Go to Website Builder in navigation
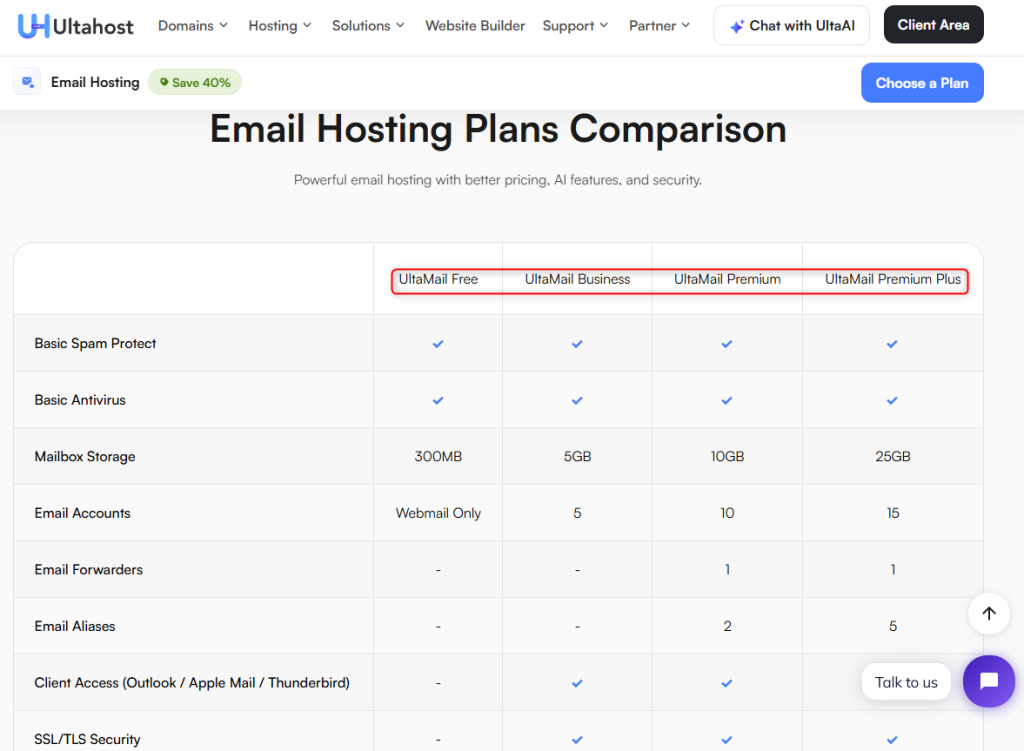Image resolution: width=1024 pixels, height=751 pixels. point(475,26)
